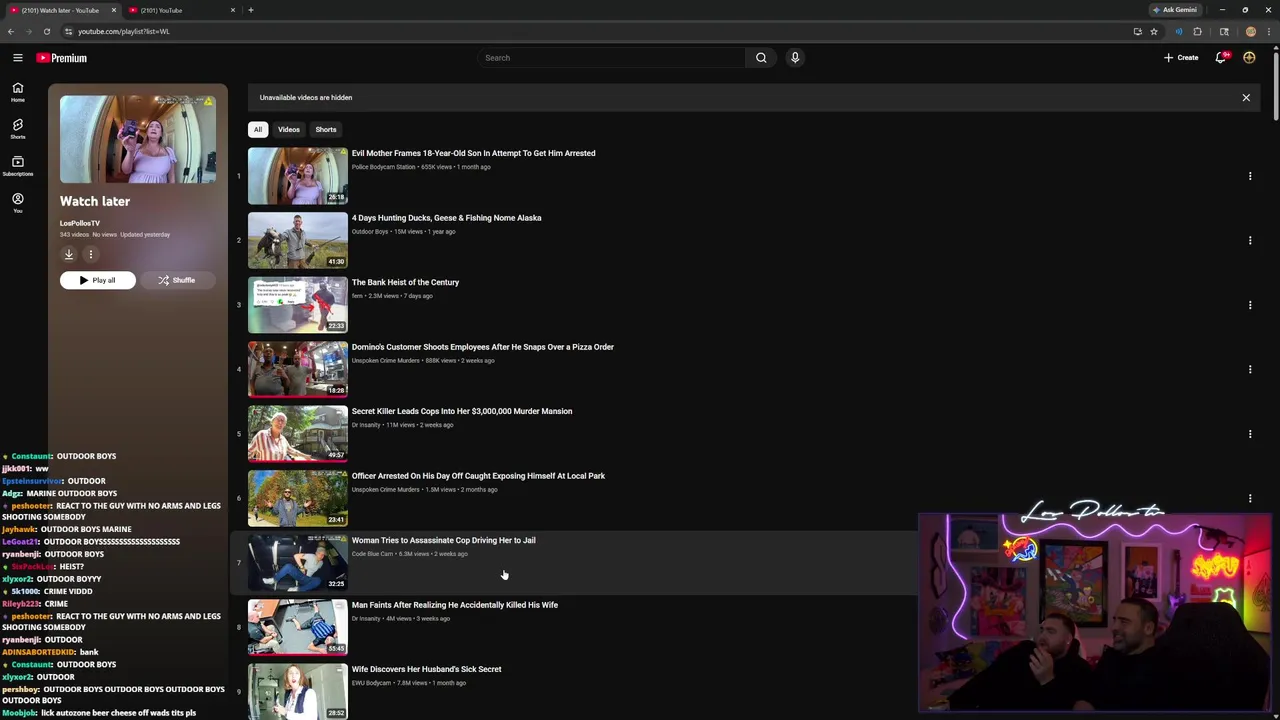The image size is (1280, 720).
Task: Click the install app icon in address bar
Action: (x=1138, y=31)
